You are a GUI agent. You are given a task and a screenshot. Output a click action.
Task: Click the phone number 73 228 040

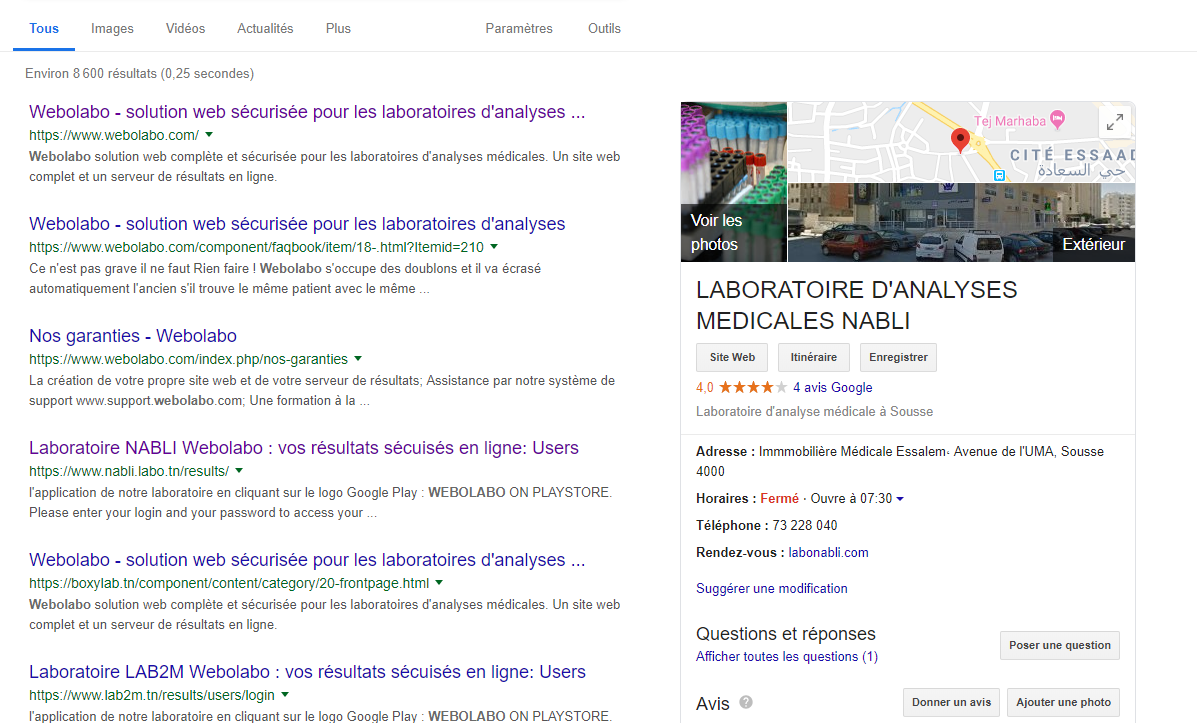[x=805, y=525]
